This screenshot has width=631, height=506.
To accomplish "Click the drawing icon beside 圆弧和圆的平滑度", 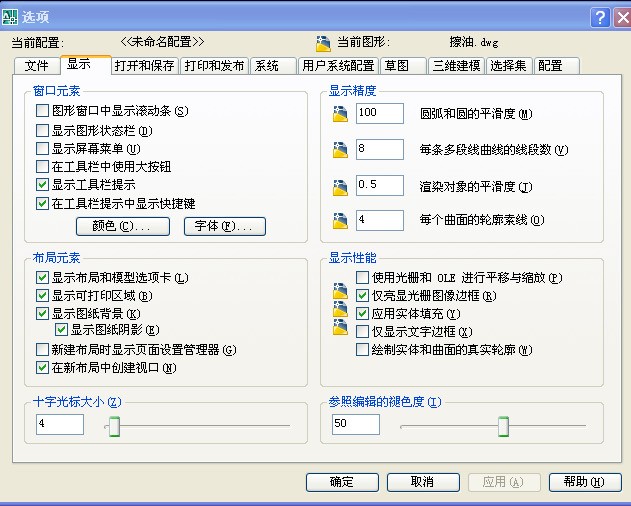I will click(340, 114).
